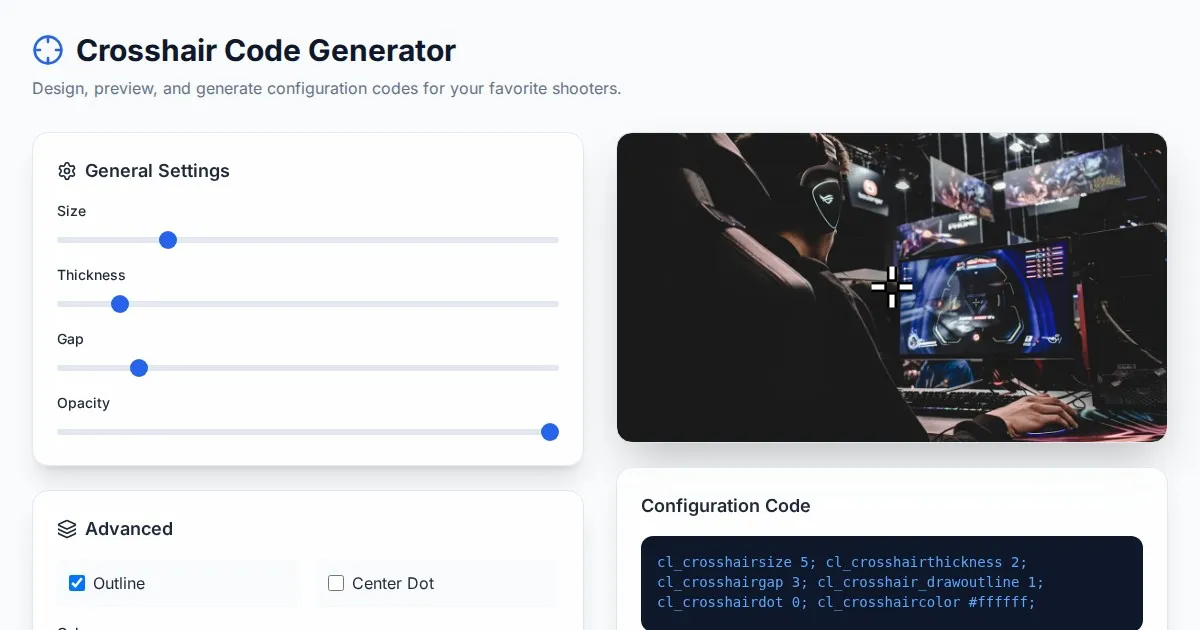Click the General Settings gear icon
This screenshot has width=1200, height=630.
tap(67, 171)
